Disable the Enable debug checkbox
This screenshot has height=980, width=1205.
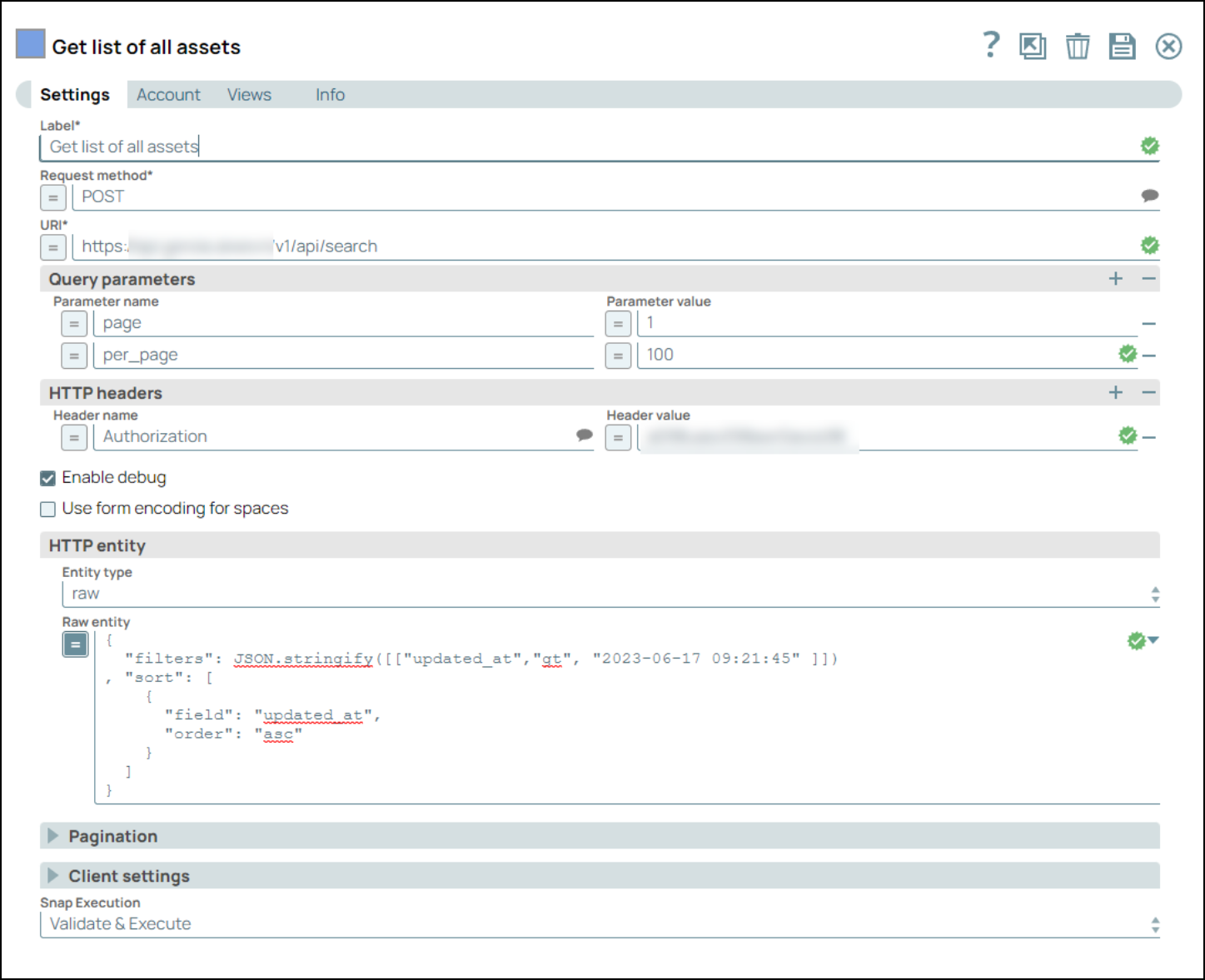48,478
